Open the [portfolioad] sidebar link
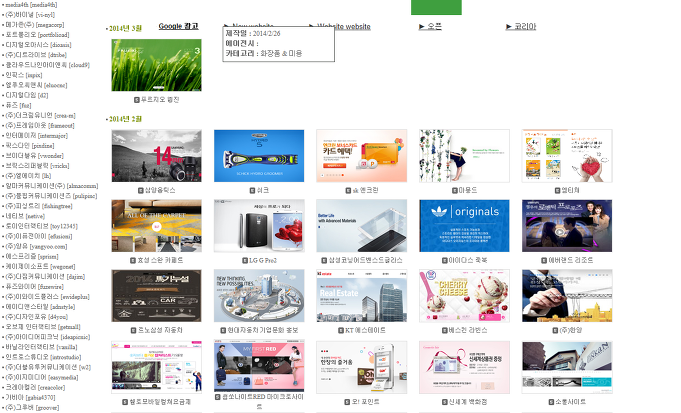Screen dimensions: 681x413 click(x=37, y=35)
